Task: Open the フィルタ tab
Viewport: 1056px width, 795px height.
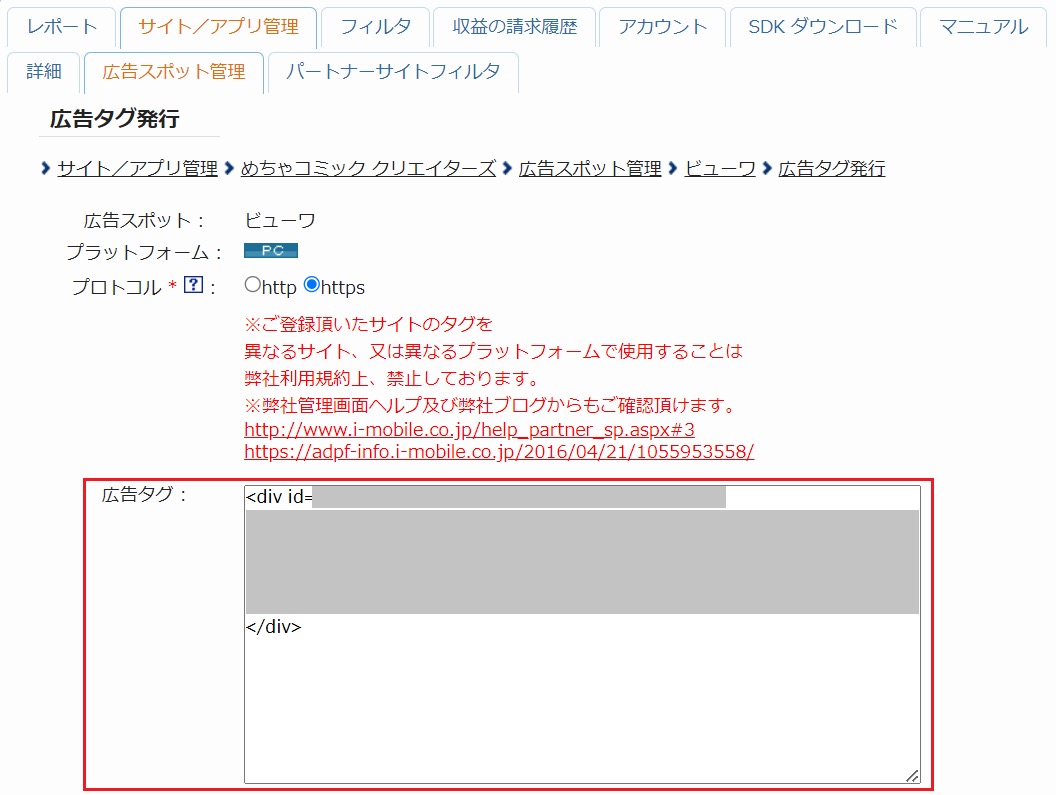Action: 375,27
